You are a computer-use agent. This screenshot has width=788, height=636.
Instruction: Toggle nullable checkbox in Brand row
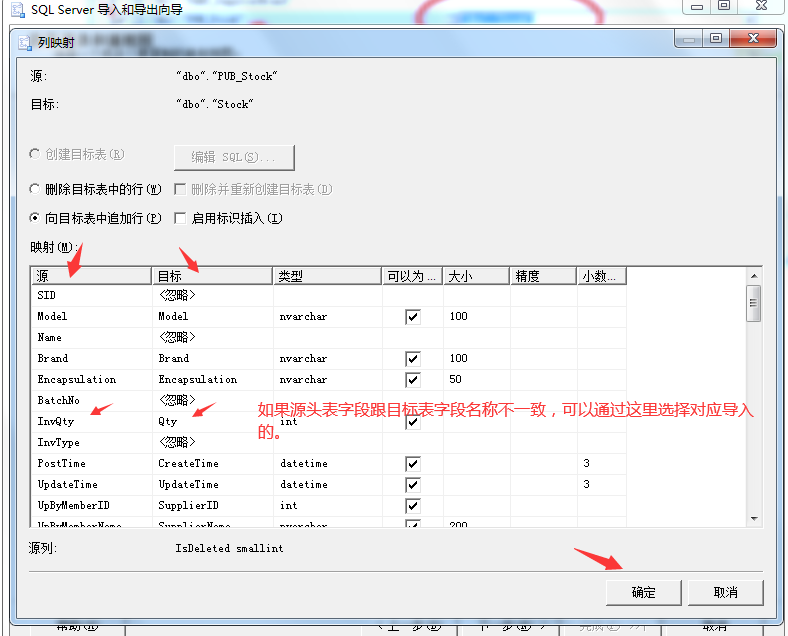(413, 359)
